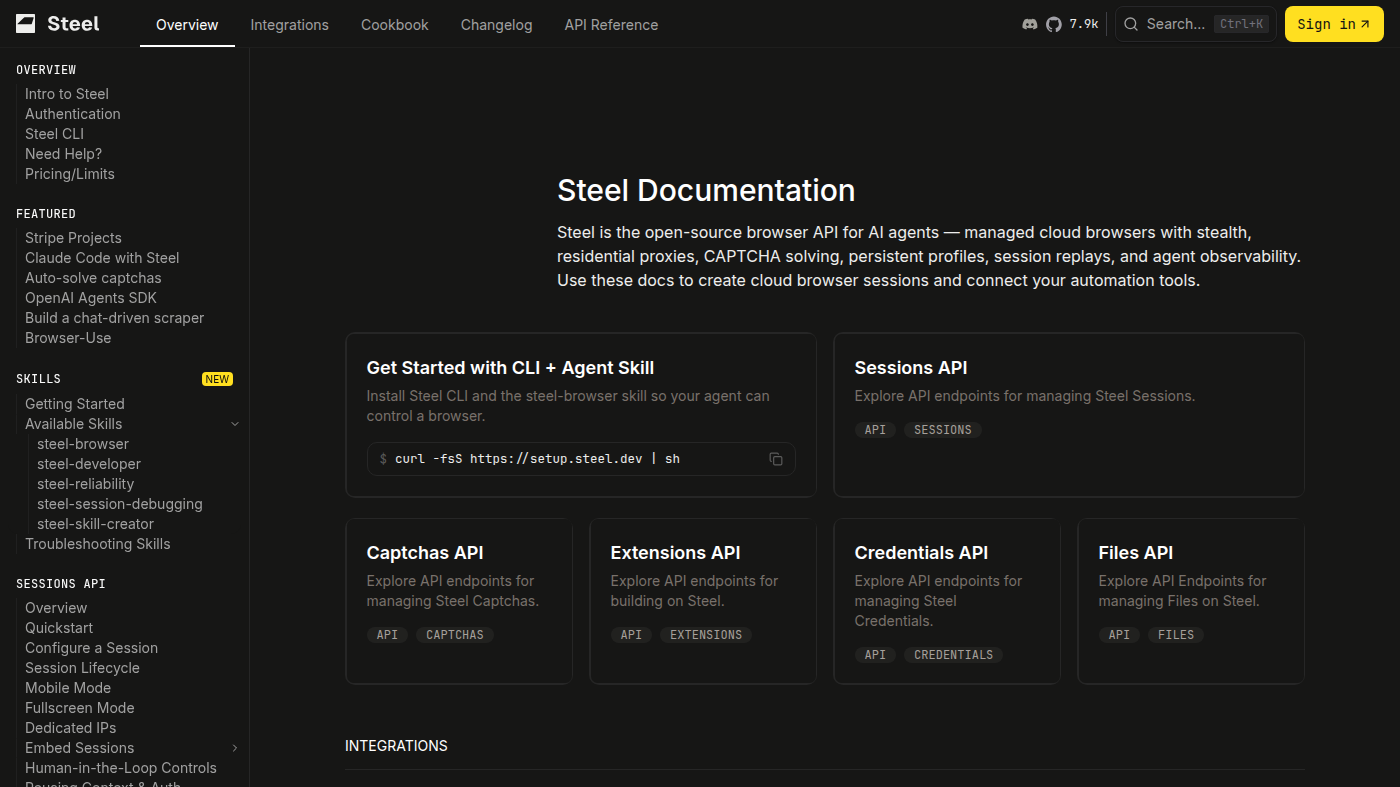Image resolution: width=1400 pixels, height=787 pixels.
Task: Select steel-session-debugging skill
Action: 120,504
